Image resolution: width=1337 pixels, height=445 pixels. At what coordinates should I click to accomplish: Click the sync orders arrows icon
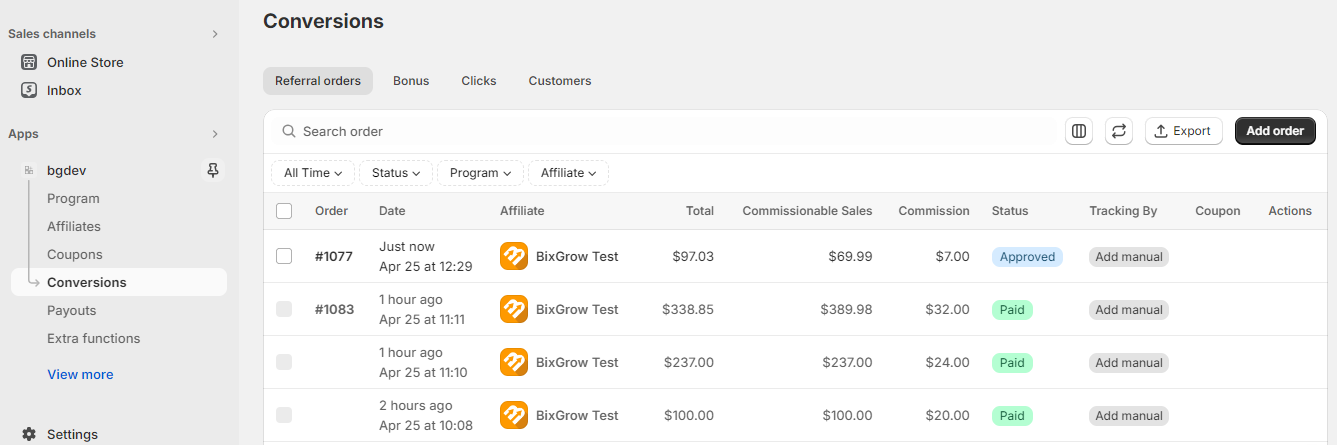point(1119,131)
